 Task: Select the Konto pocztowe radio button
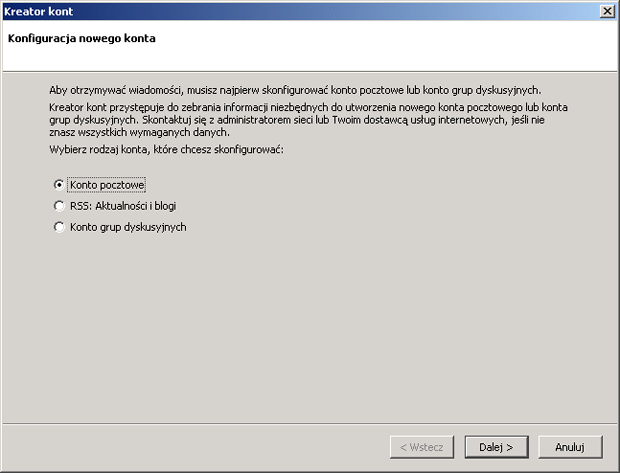[59, 185]
